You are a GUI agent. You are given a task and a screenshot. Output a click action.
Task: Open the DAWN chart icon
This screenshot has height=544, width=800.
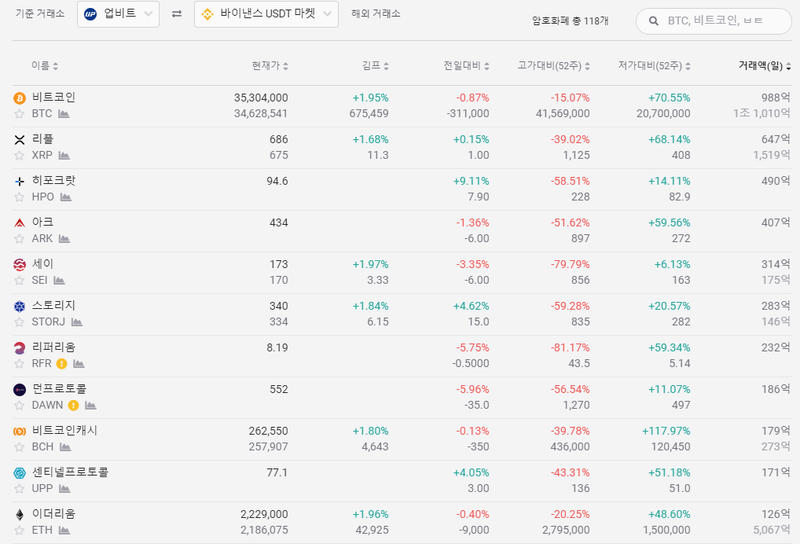point(90,406)
